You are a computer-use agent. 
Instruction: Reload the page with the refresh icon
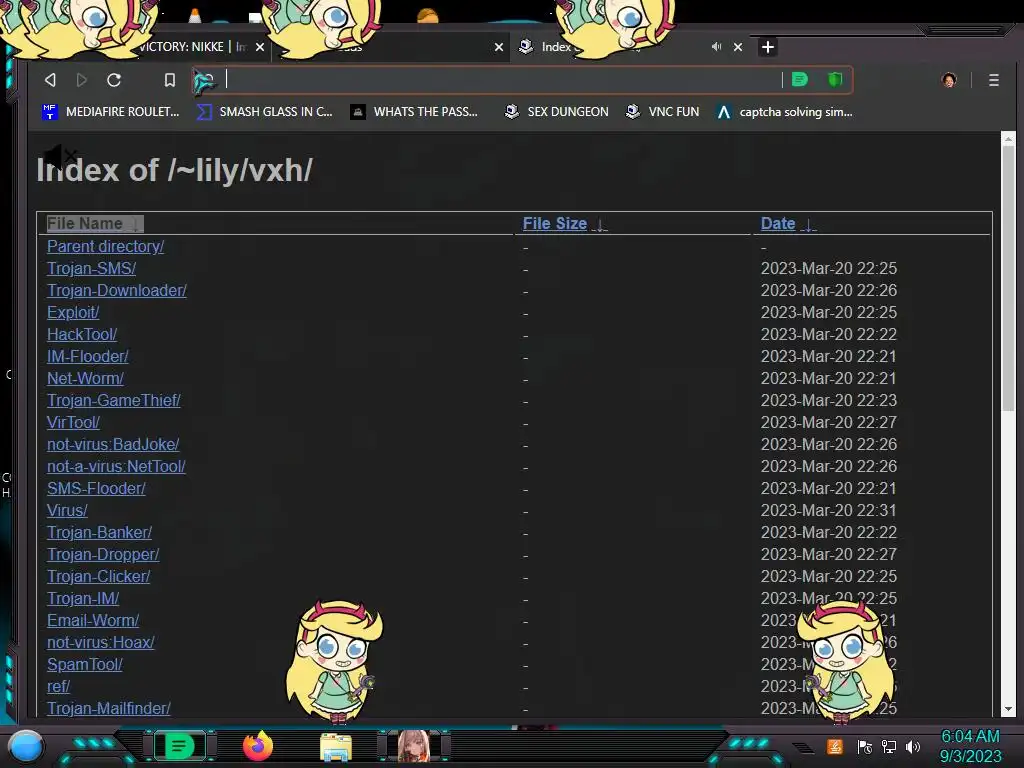[x=114, y=80]
